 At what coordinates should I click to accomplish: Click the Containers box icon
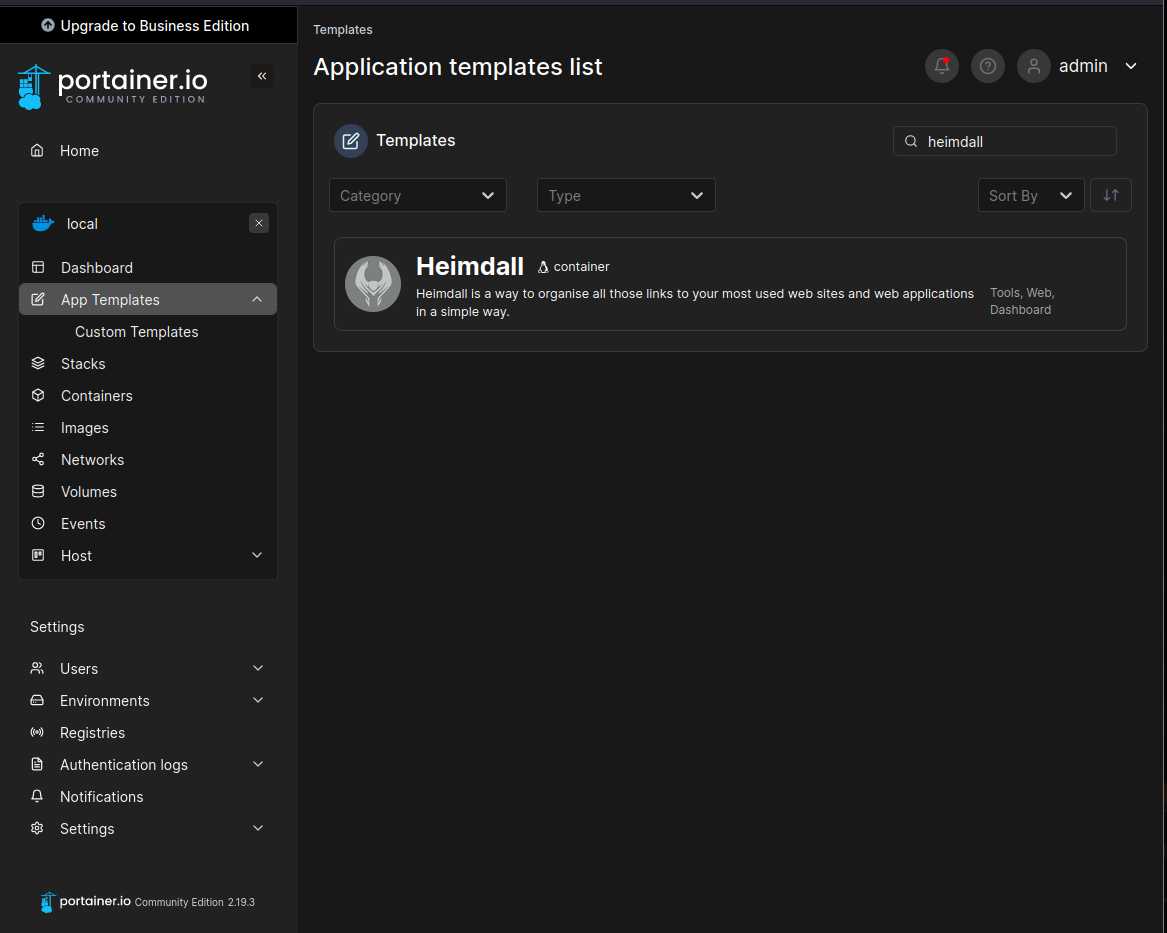pyautogui.click(x=38, y=395)
